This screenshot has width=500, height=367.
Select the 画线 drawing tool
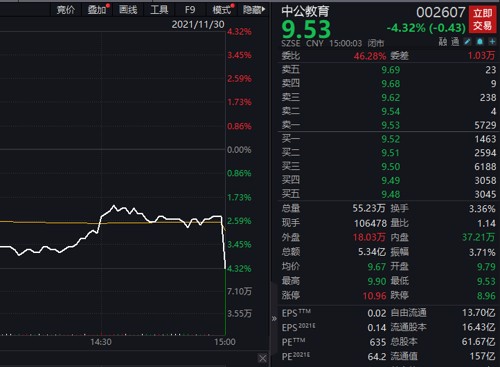(128, 10)
